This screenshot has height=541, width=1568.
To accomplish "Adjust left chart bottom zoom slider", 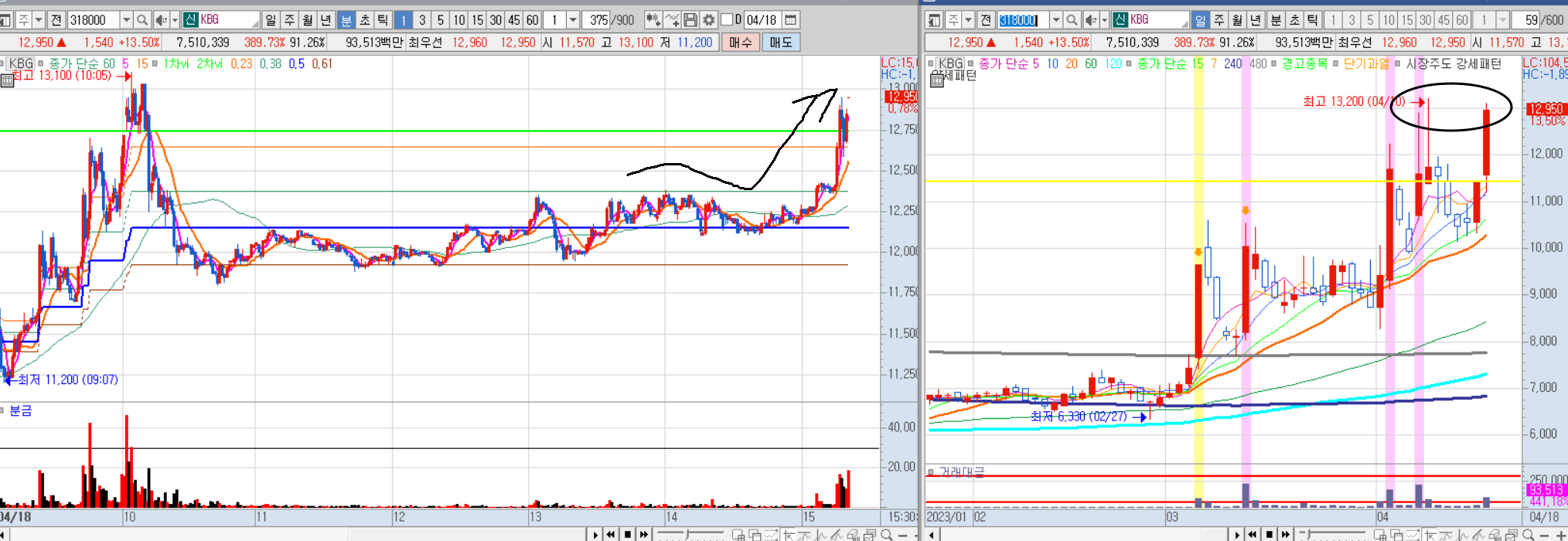I will 687,534.
